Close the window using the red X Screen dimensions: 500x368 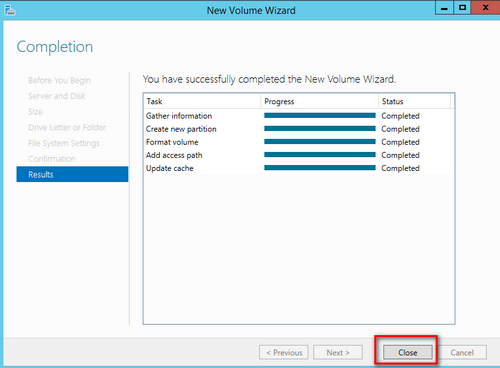coord(485,8)
